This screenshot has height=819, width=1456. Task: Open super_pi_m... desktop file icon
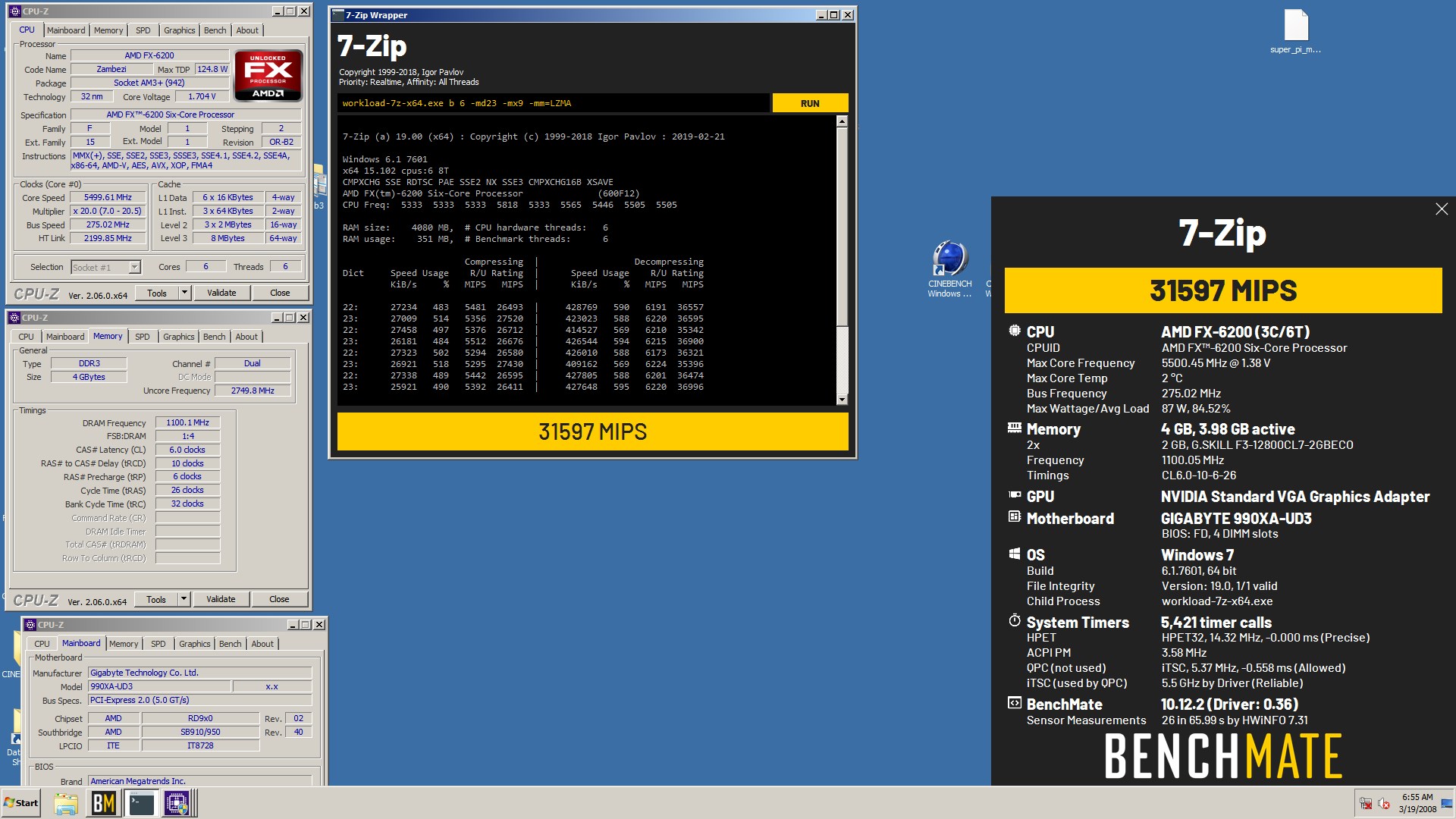coord(1295,32)
